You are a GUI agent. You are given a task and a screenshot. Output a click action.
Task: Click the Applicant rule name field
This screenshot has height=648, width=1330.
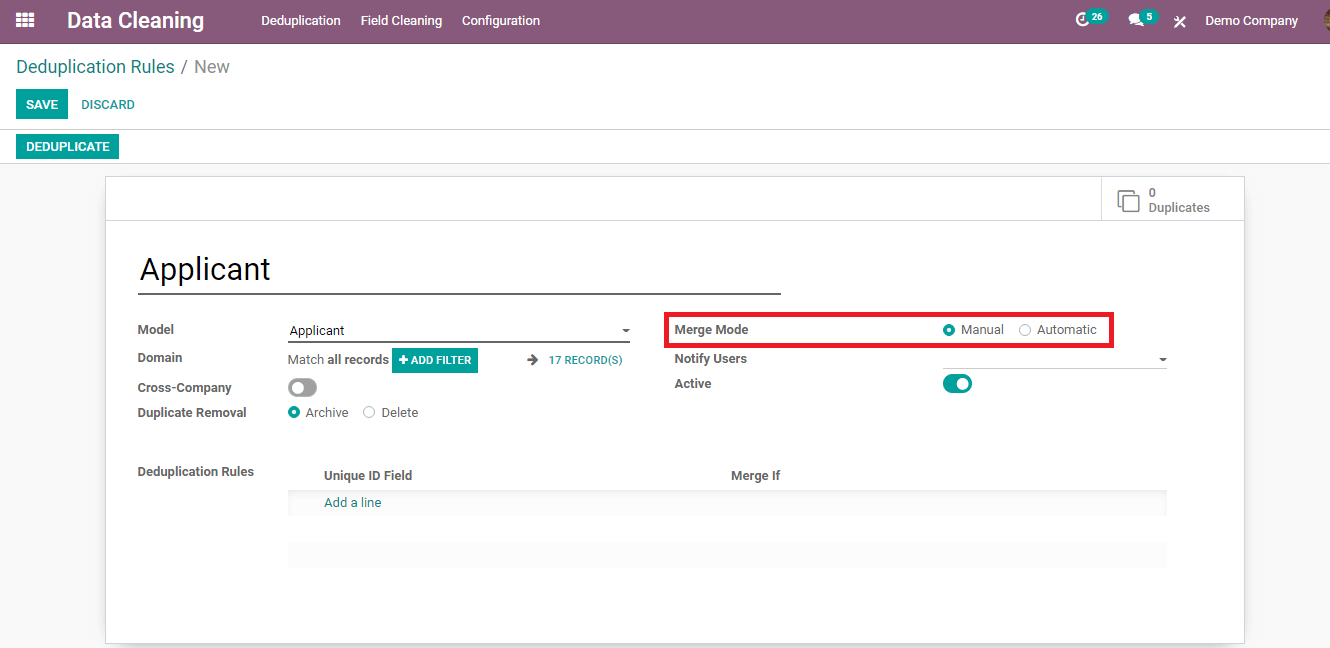point(458,270)
